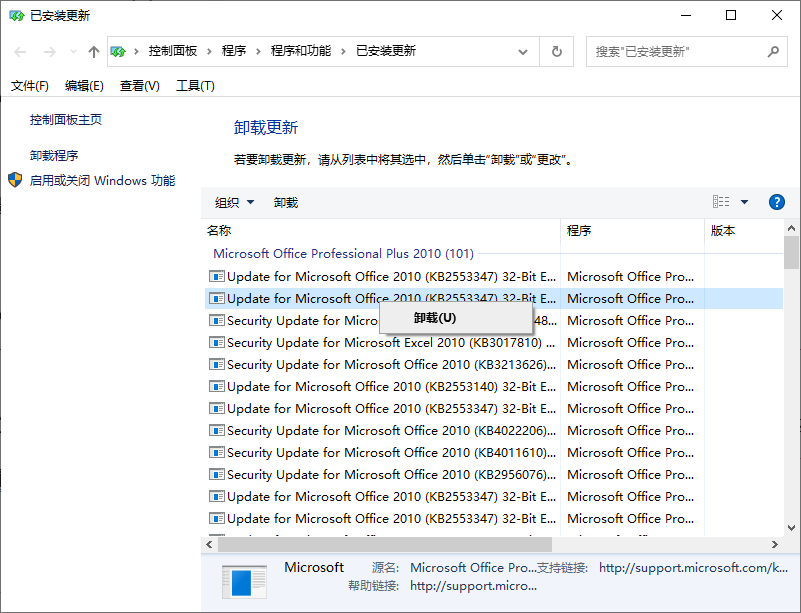Open the 帮助链接 URL in details pane
Screen dimensions: 801x613
[x=474, y=585]
